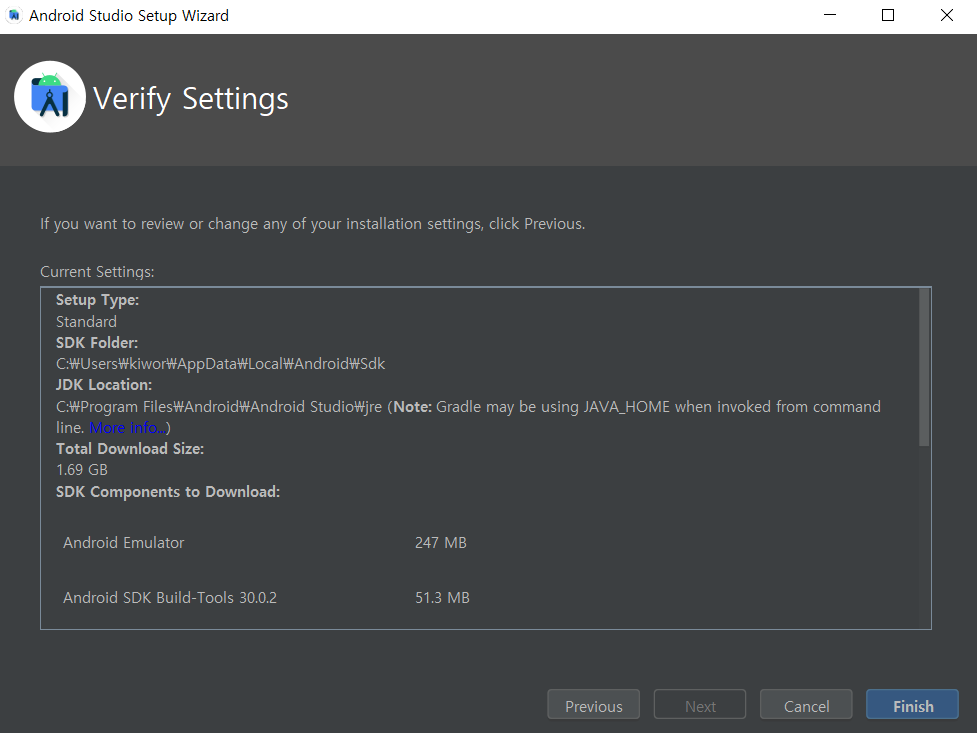The width and height of the screenshot is (977, 733).
Task: Click the Standard setup type value
Action: coord(86,322)
